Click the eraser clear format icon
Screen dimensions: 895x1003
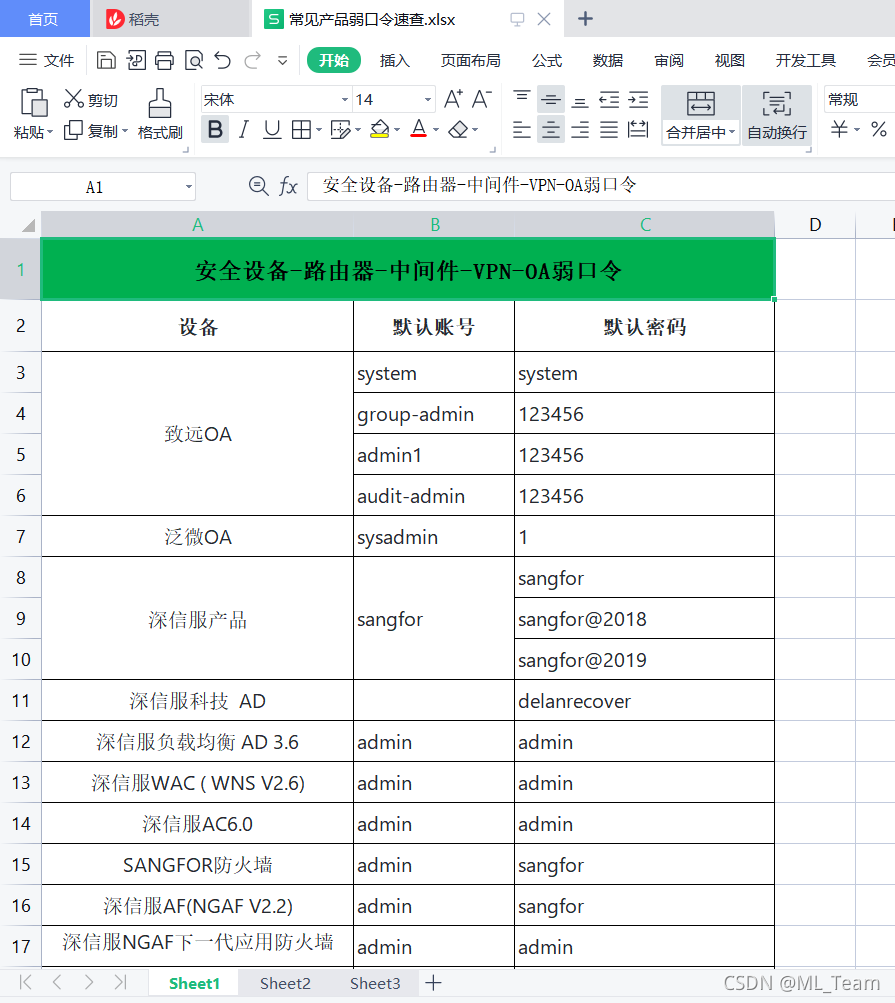tap(458, 130)
